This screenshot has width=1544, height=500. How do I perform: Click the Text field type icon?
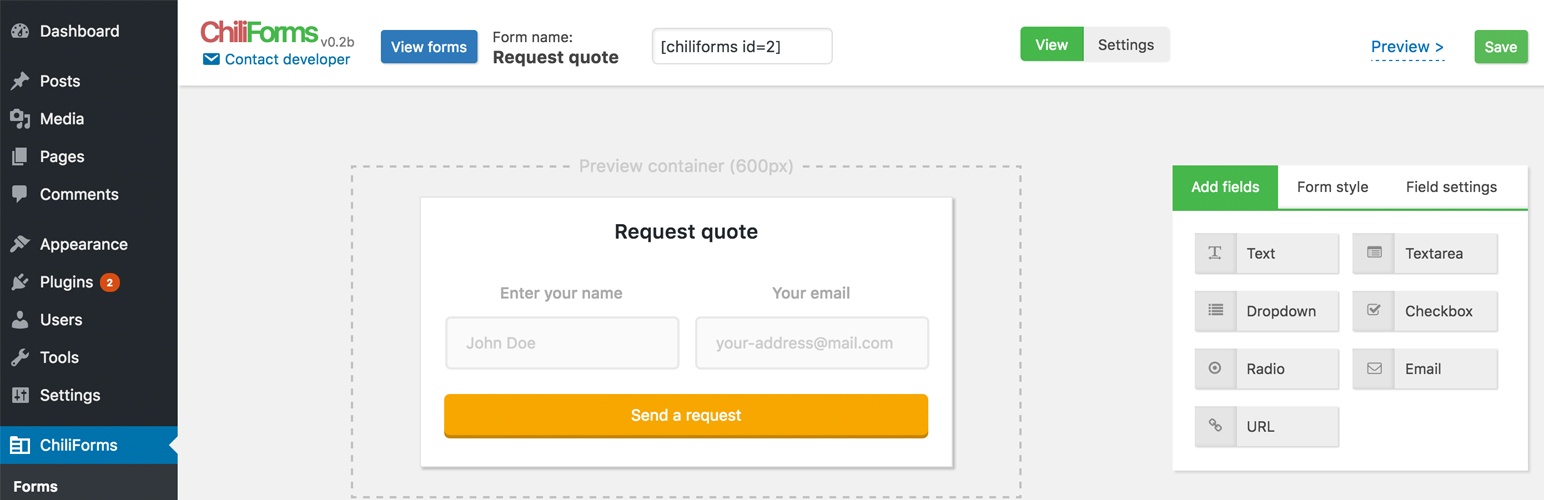point(1215,254)
